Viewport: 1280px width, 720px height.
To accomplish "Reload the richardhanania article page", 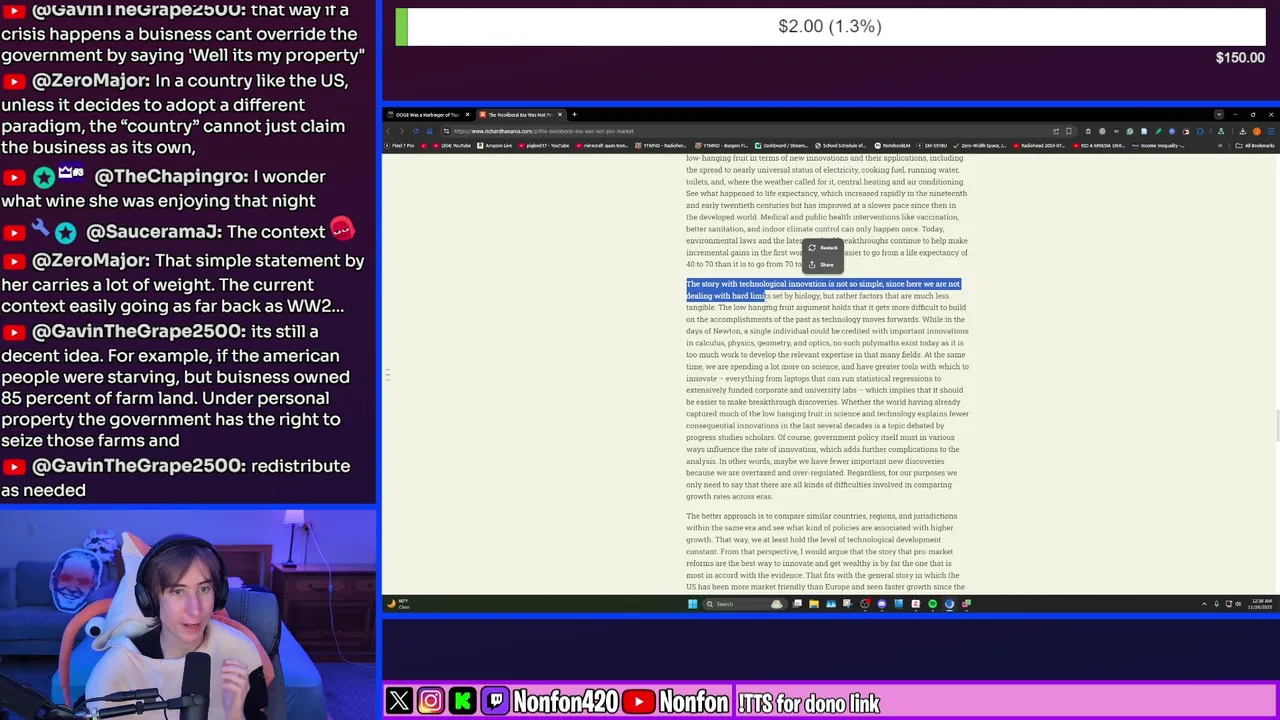I will point(416,131).
